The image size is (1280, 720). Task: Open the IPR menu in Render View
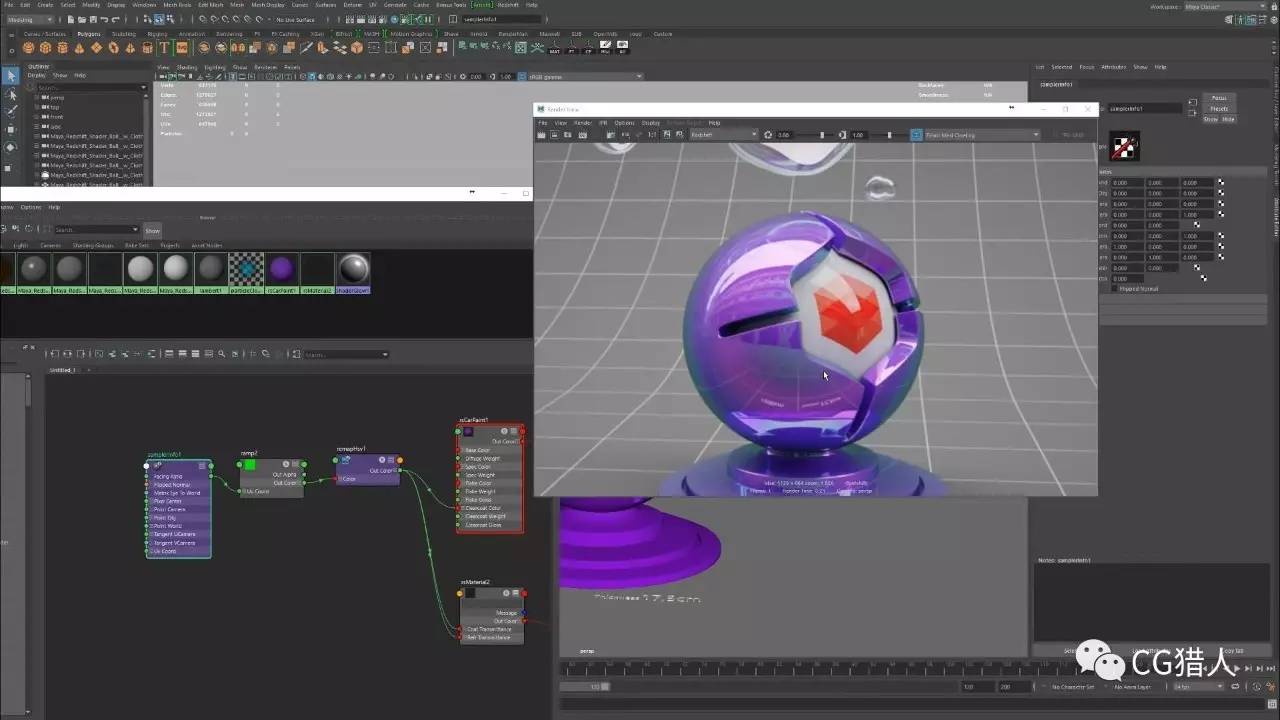click(603, 122)
